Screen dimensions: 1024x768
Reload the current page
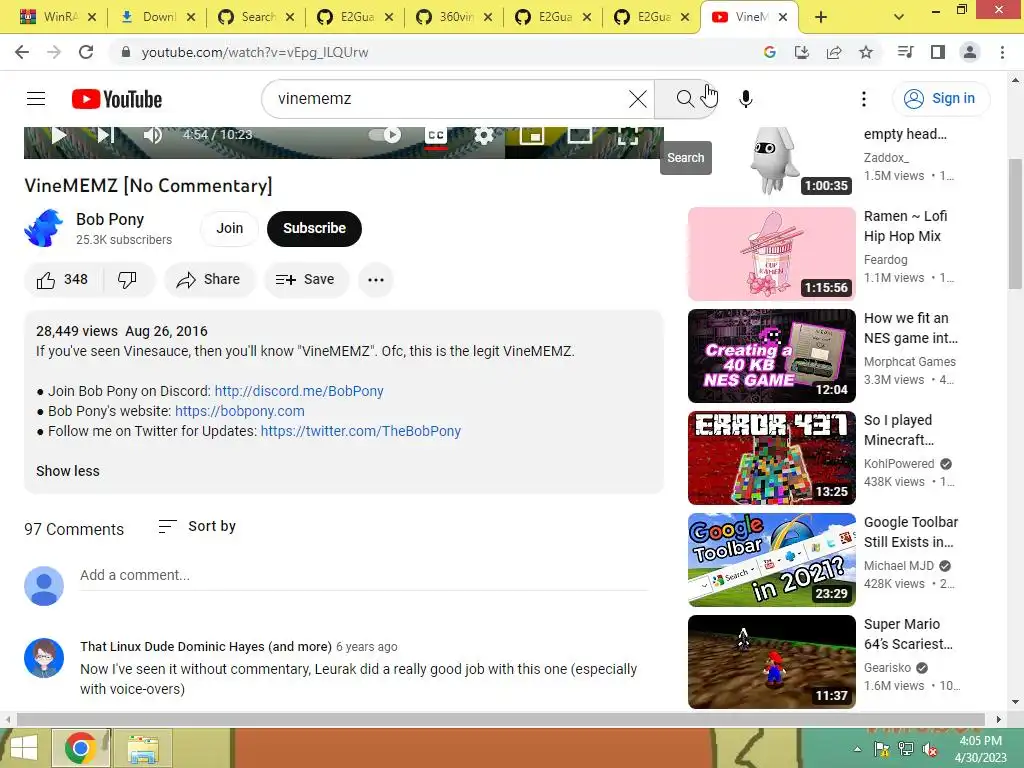86,52
